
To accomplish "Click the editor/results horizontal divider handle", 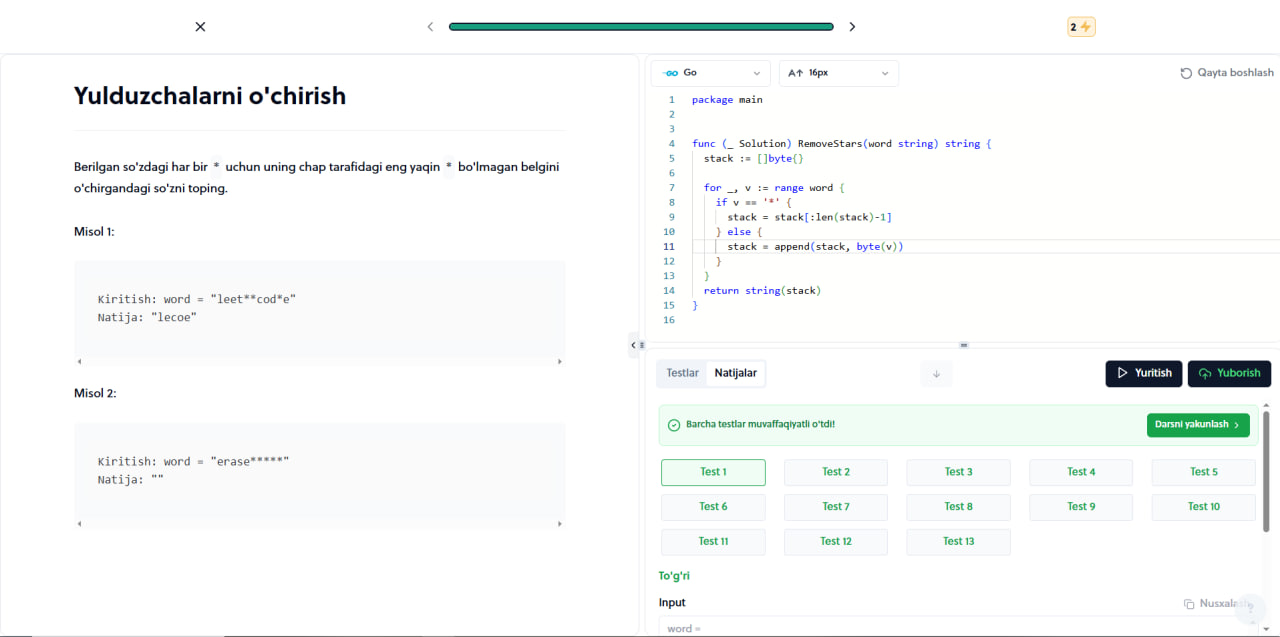I will (x=964, y=345).
